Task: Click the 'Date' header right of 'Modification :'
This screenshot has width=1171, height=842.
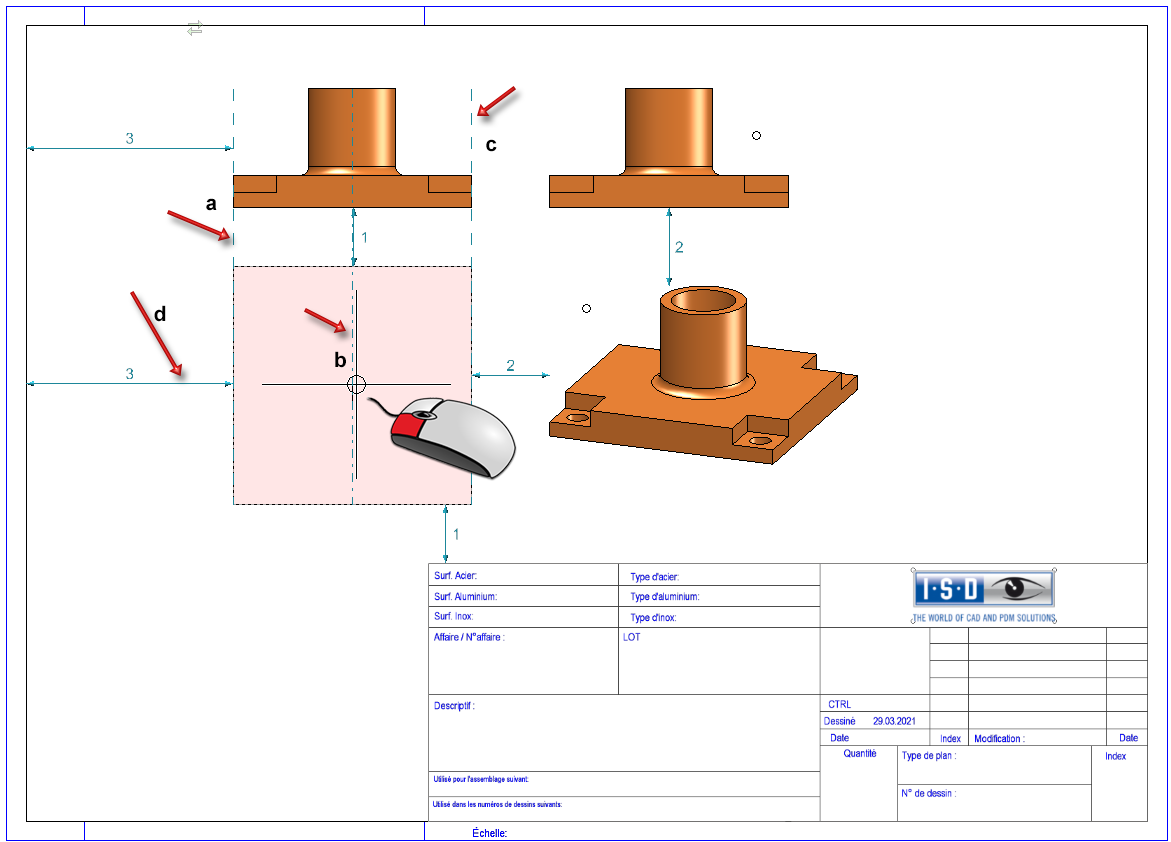Action: click(1128, 737)
